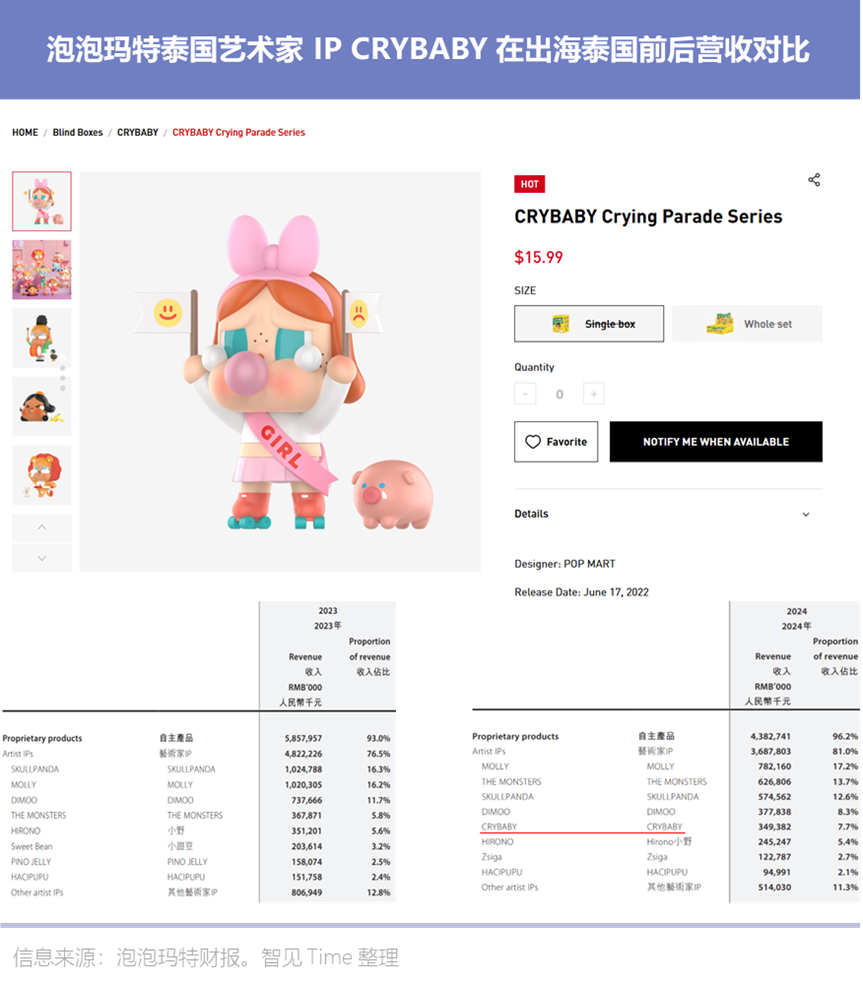This screenshot has height=983, width=863.
Task: Increase quantity with the plus button
Action: pos(594,394)
